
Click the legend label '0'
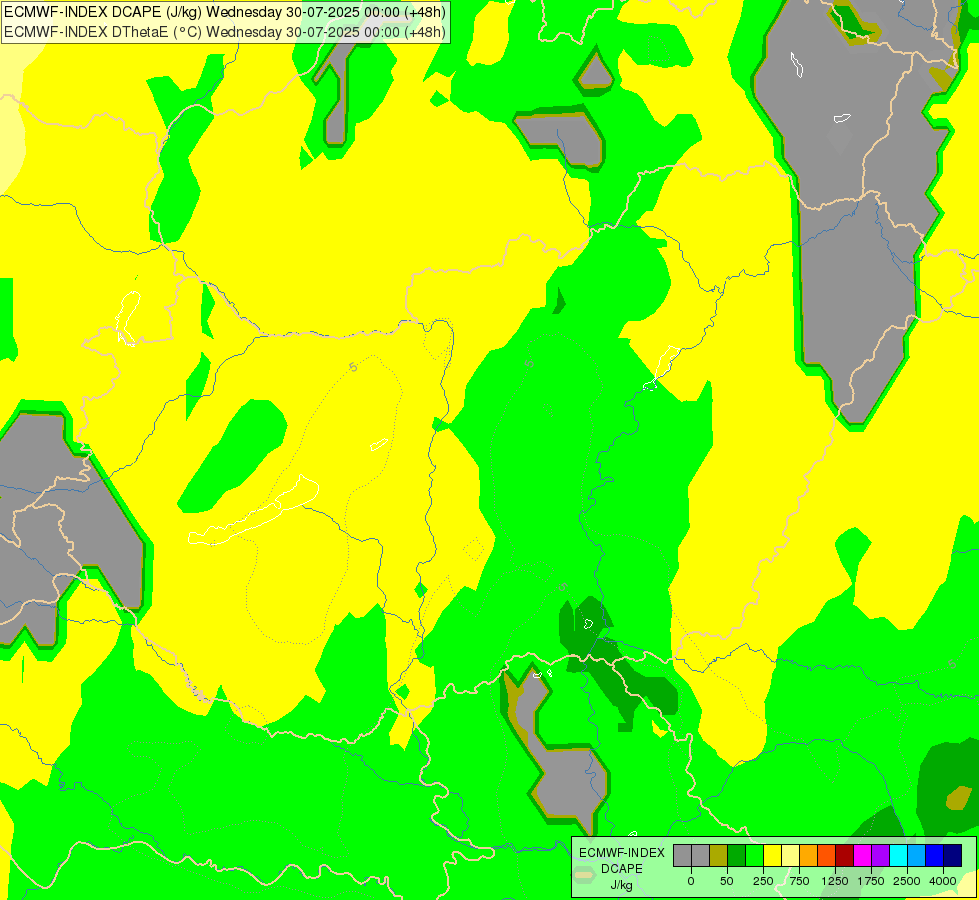691,881
